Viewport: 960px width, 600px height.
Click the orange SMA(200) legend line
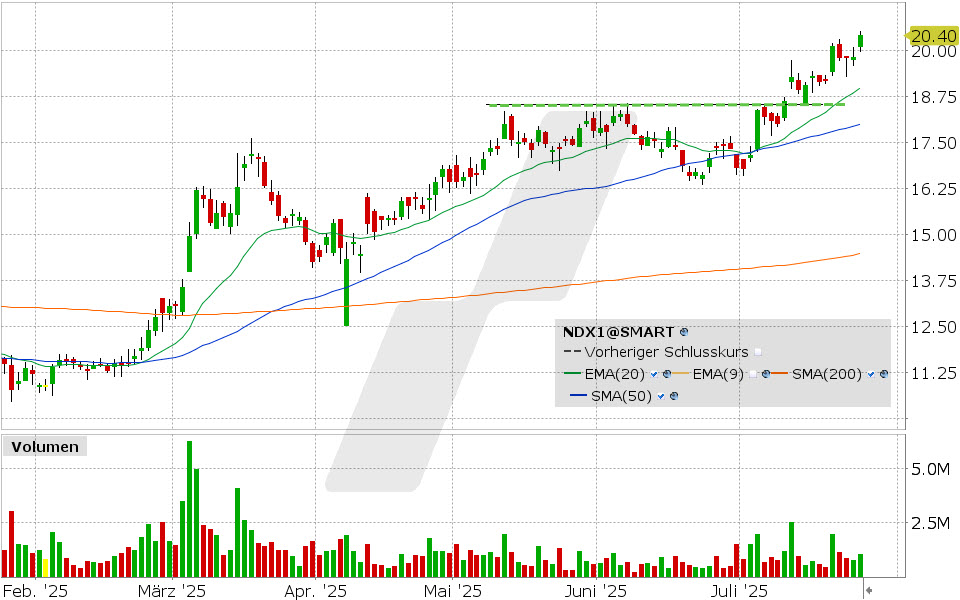(x=779, y=373)
